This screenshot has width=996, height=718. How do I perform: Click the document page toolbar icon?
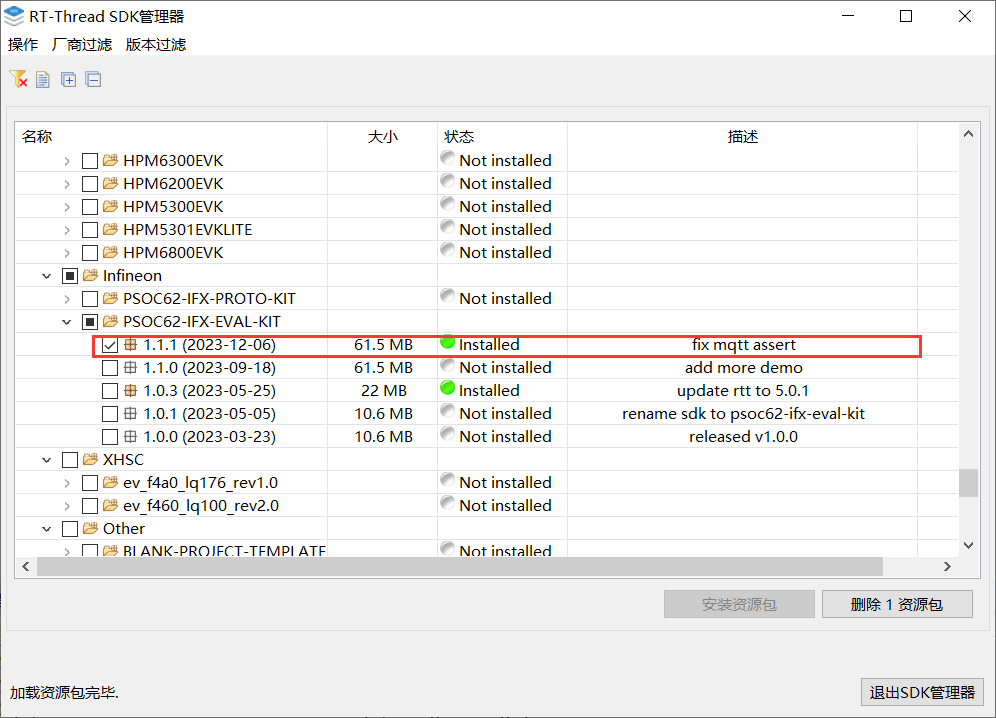[43, 79]
